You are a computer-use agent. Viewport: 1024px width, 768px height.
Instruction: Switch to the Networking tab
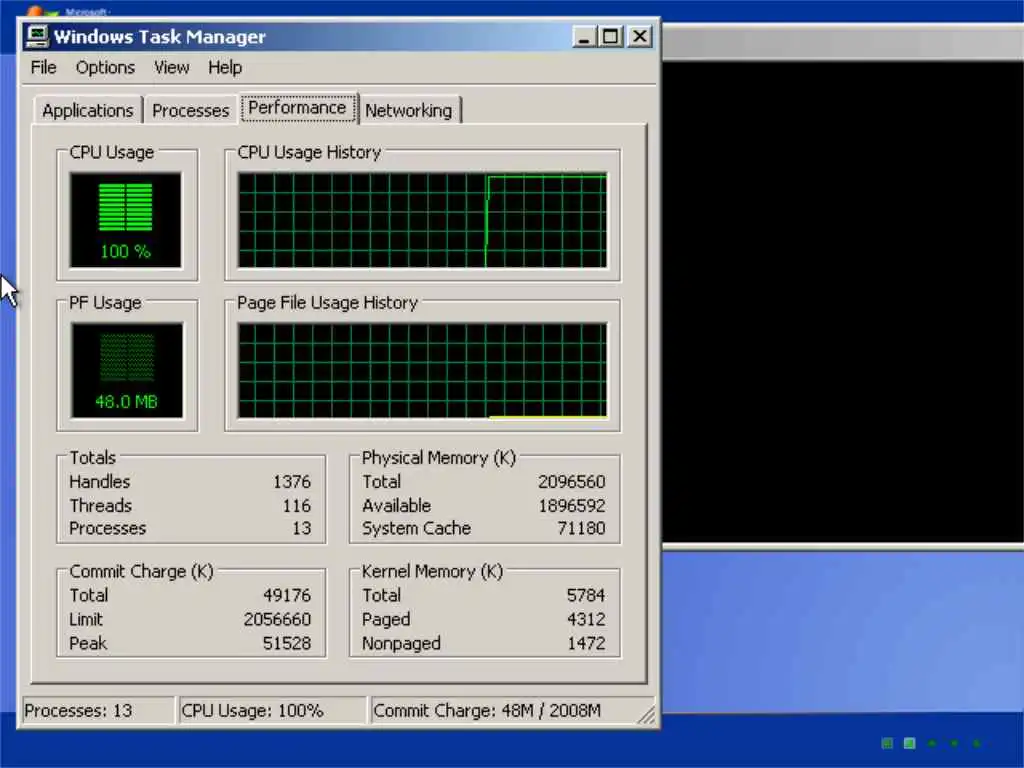point(409,110)
